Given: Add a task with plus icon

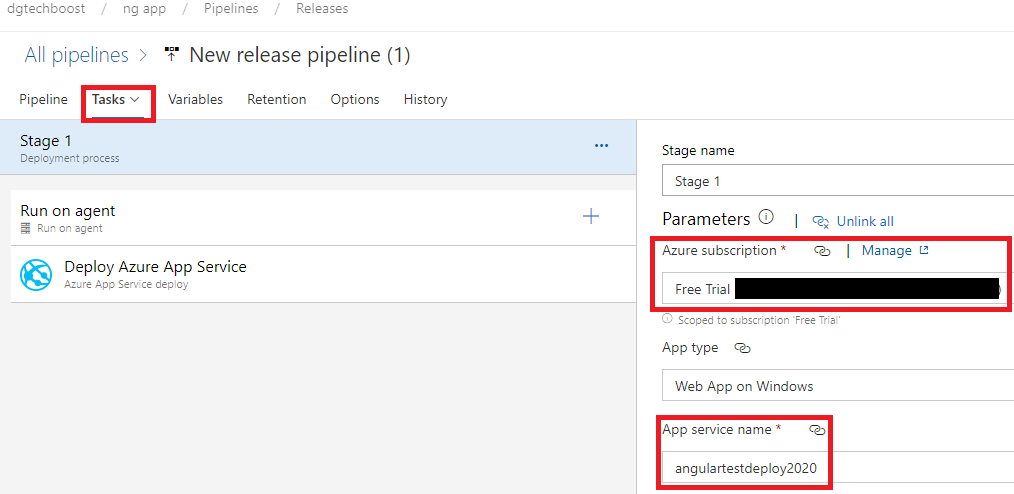Looking at the screenshot, I should coord(591,216).
